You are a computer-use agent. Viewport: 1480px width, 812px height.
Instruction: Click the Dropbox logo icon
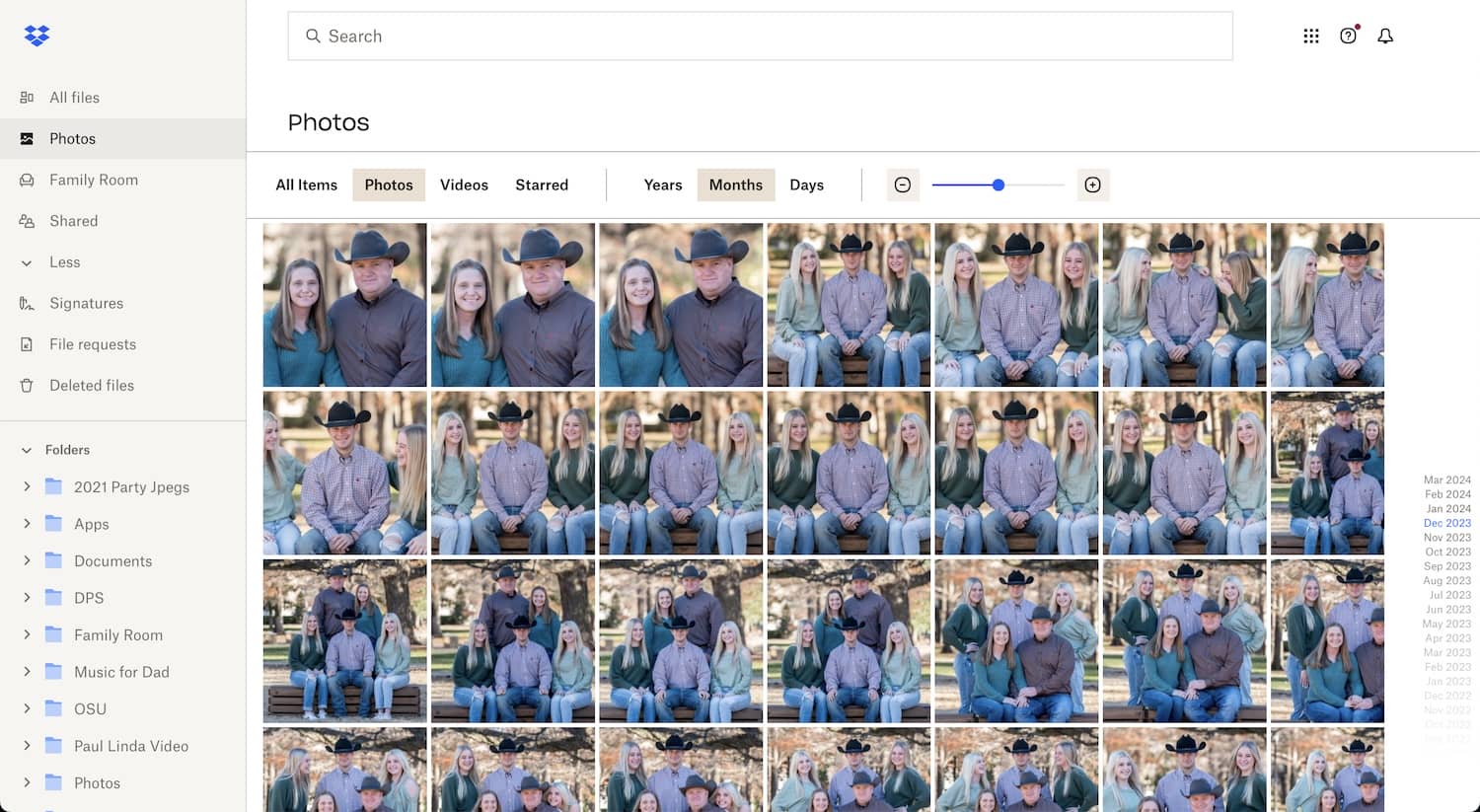click(37, 36)
